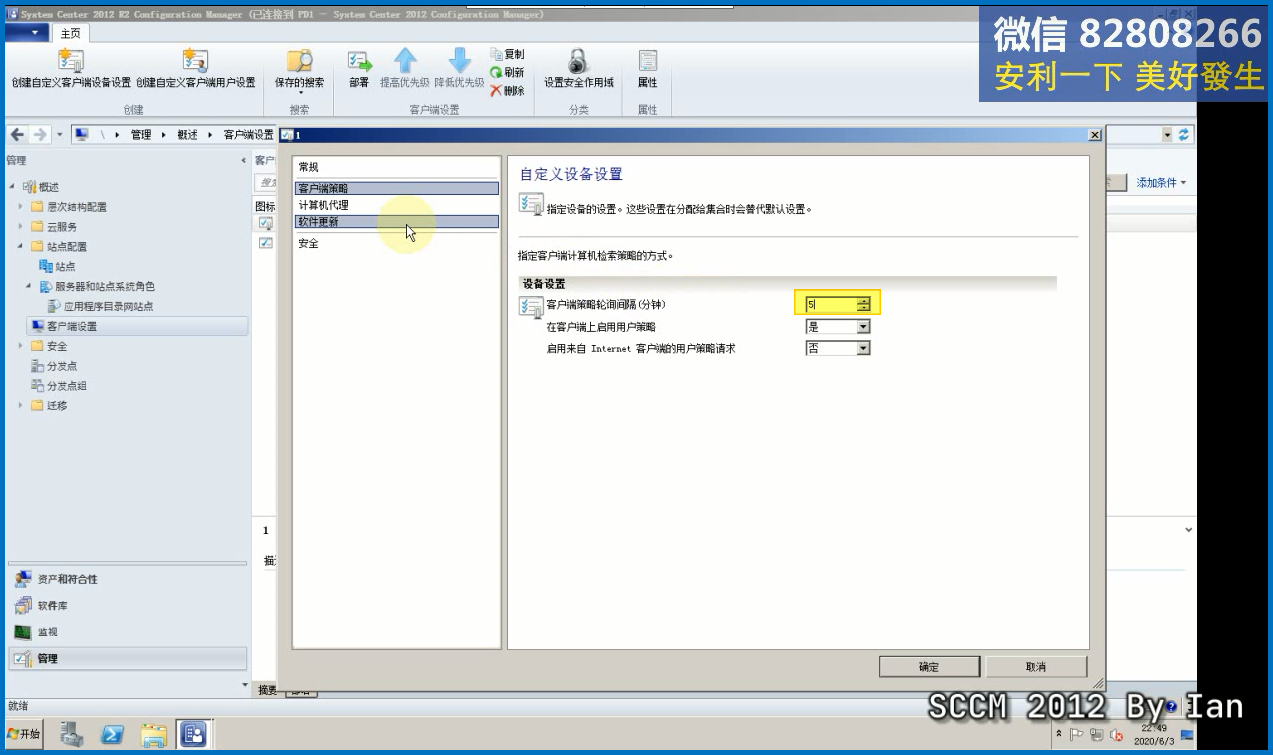Select the 主页 ribbon tab
Image resolution: width=1273 pixels, height=755 pixels.
point(70,33)
